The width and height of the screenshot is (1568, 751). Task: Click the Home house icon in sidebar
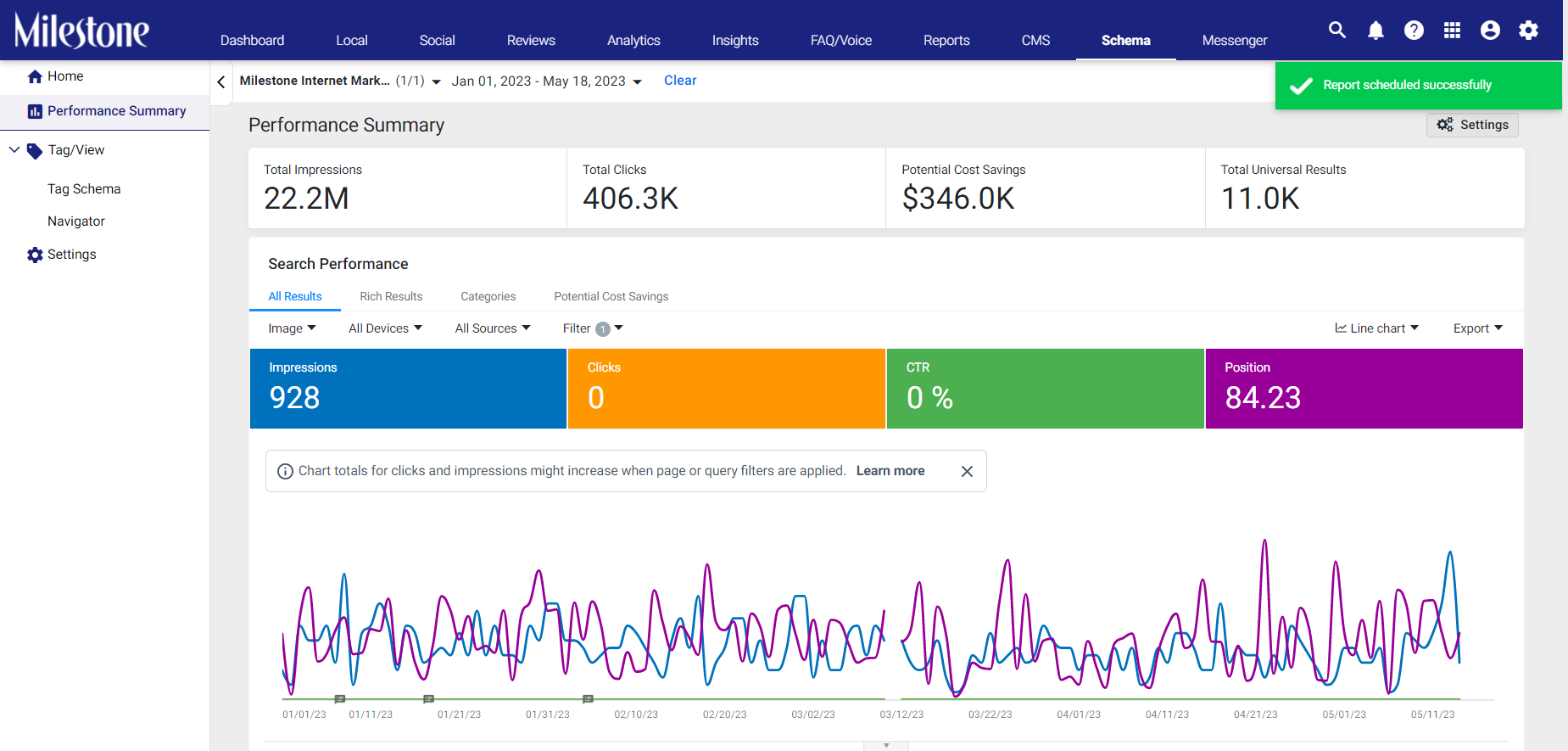[35, 76]
